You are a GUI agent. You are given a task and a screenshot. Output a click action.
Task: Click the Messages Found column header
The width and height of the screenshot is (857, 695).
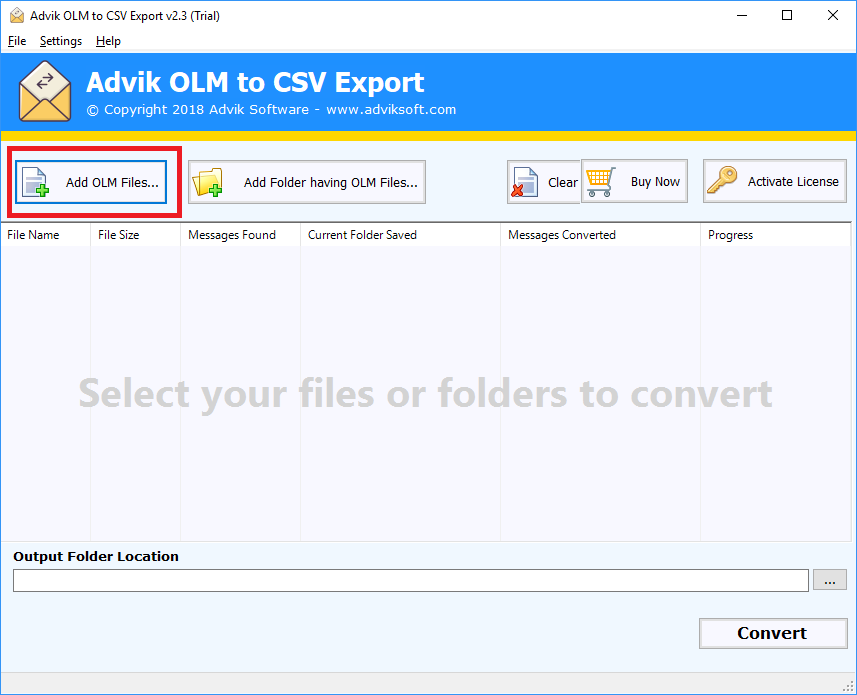tap(240, 235)
